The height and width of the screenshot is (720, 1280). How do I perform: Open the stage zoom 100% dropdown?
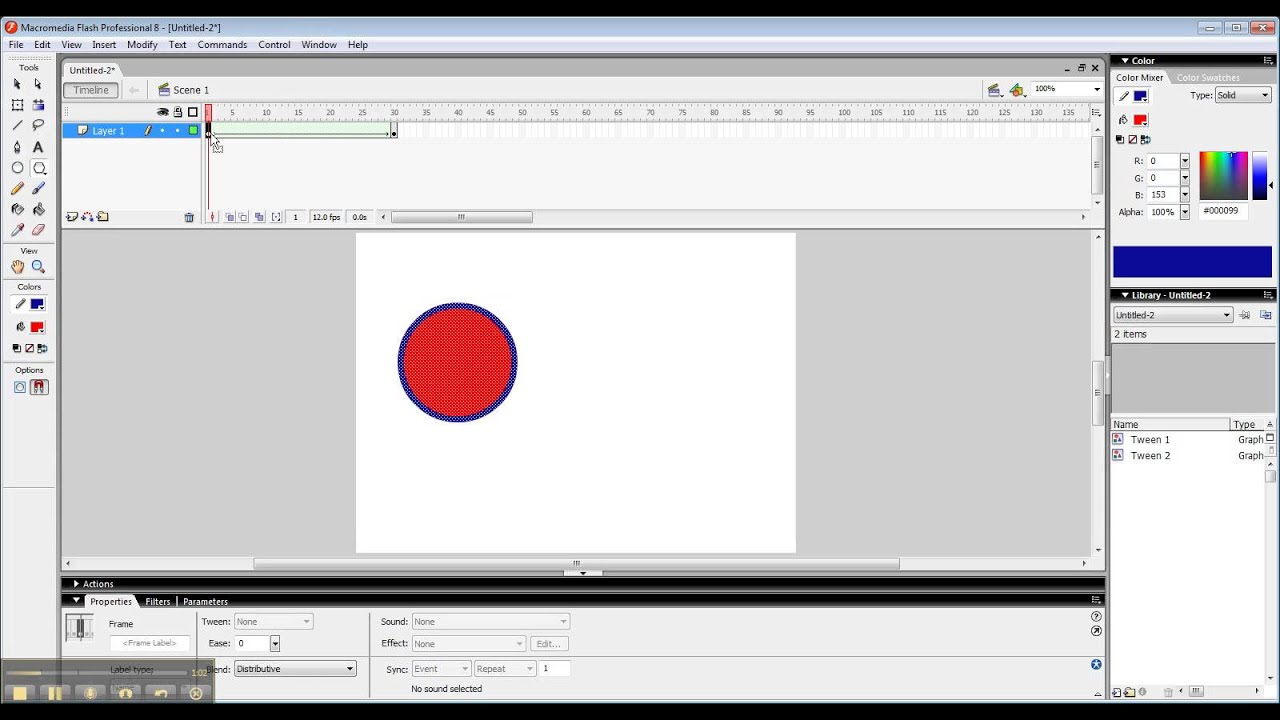1096,89
